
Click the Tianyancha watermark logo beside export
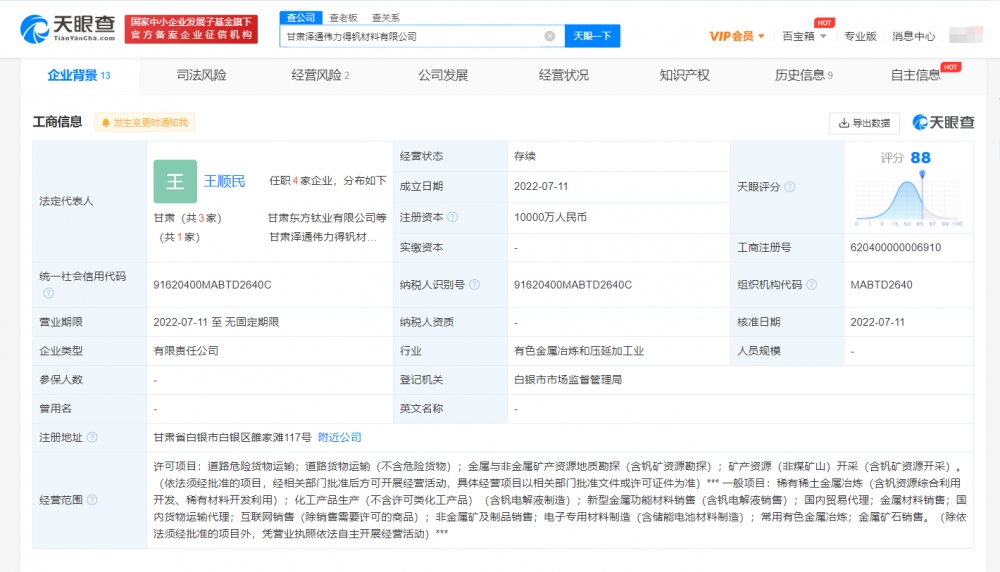(943, 122)
